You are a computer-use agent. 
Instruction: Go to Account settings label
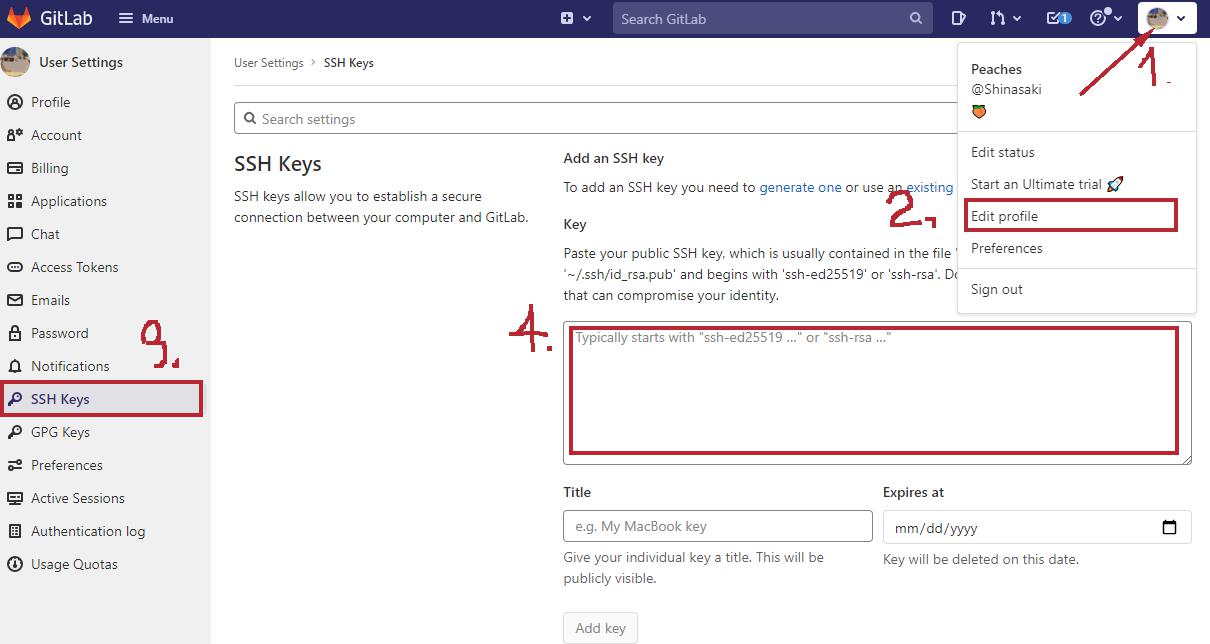(x=56, y=135)
